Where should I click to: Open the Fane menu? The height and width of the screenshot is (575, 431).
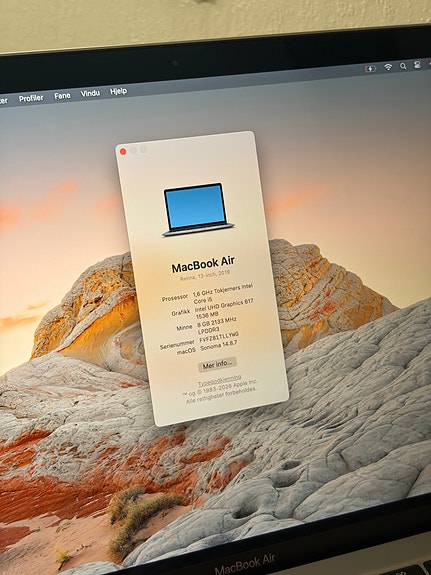(62, 96)
